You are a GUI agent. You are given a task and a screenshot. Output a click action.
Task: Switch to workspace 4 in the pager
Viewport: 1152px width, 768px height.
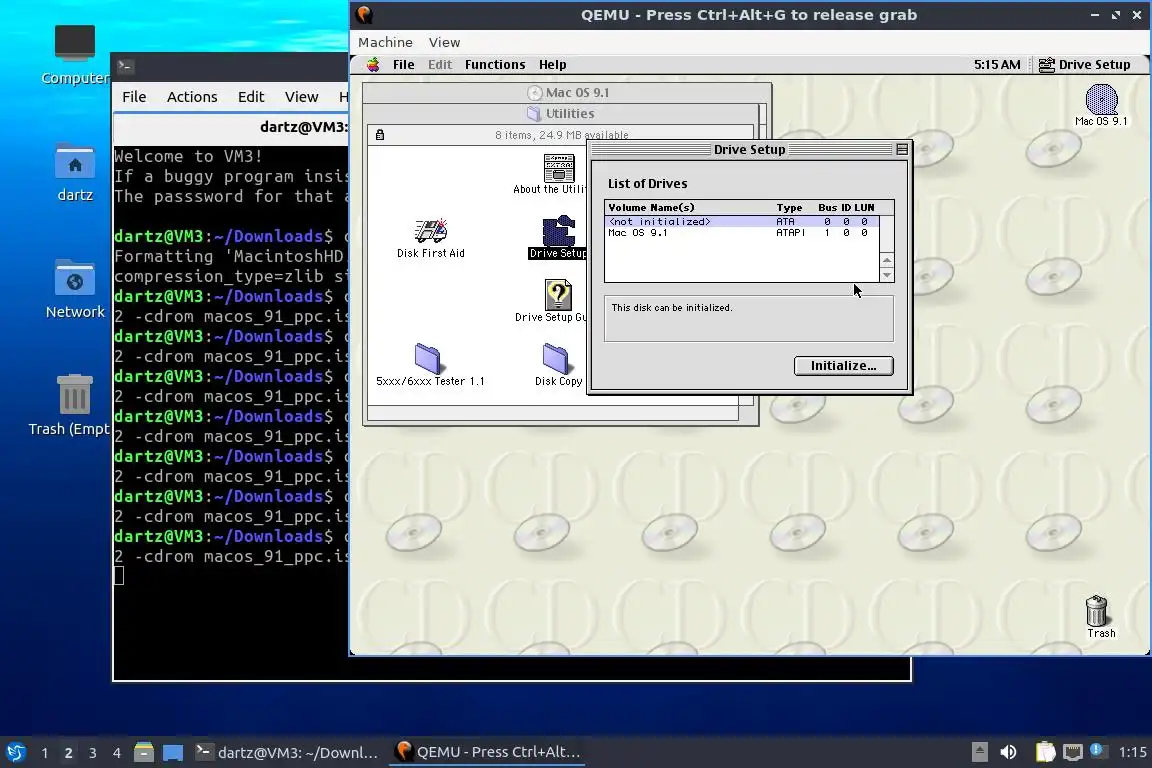116,753
